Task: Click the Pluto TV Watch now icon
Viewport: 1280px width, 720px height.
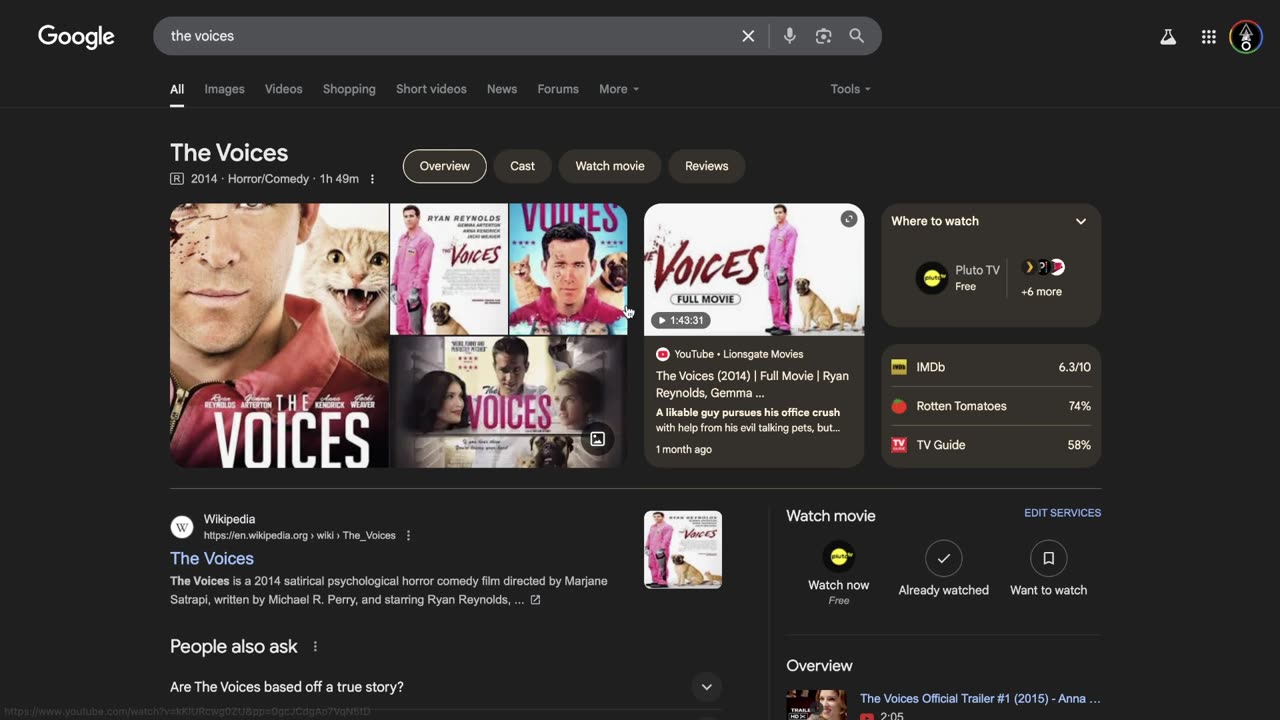Action: click(x=838, y=557)
